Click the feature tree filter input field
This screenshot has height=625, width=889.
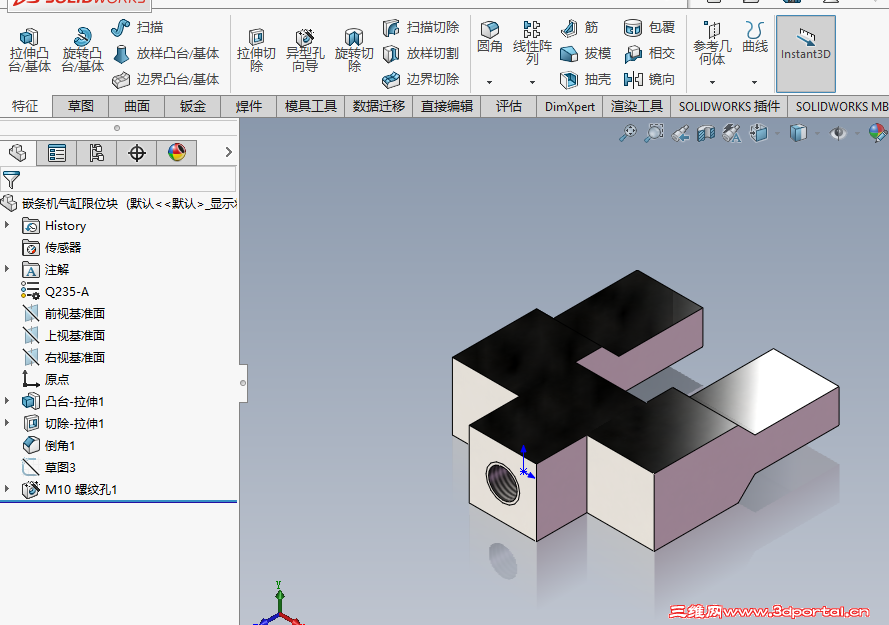(x=118, y=179)
